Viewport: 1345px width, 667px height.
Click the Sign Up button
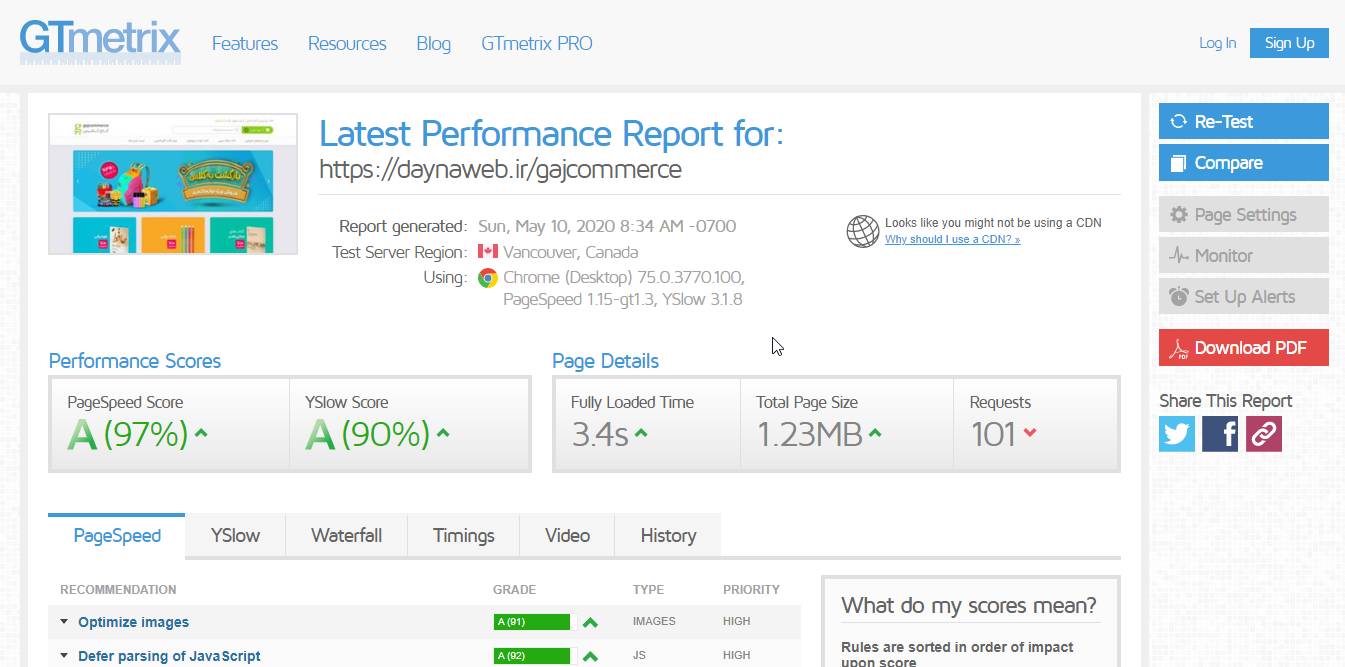pos(1289,43)
